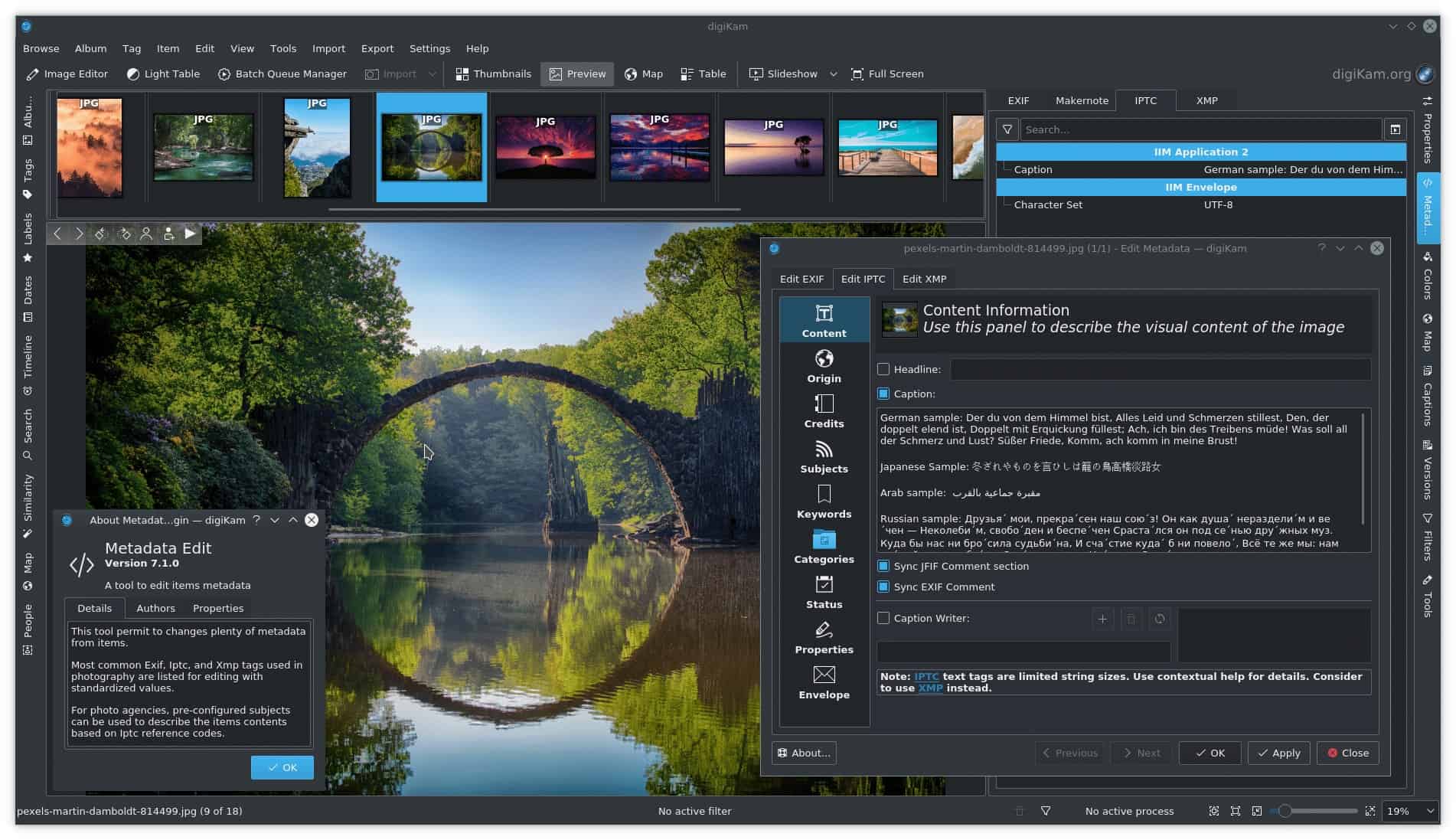Open the Properties tab in About dialog
This screenshot has width=1456, height=840.
coord(218,608)
